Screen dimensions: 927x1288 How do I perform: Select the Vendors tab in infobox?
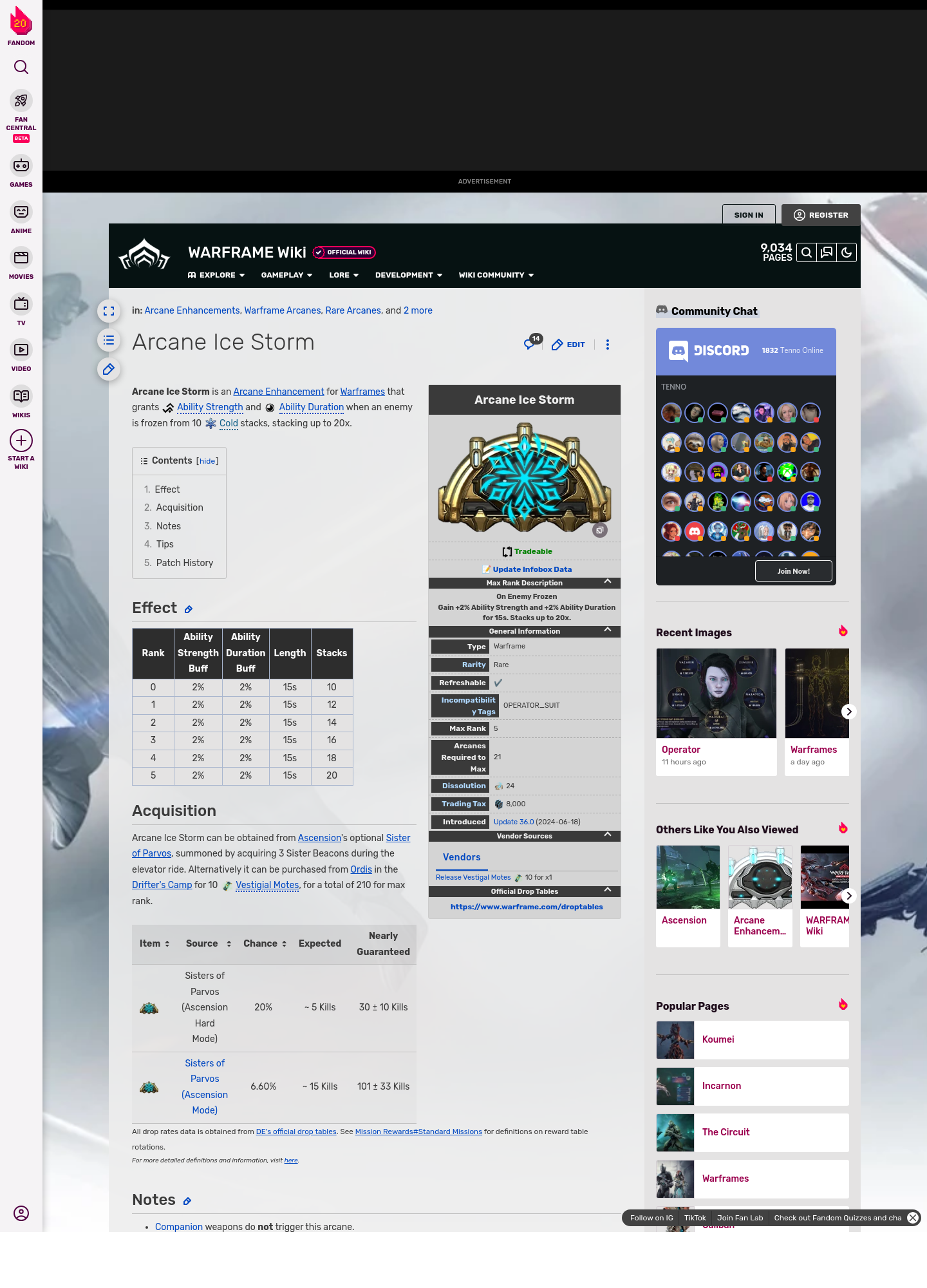[462, 857]
